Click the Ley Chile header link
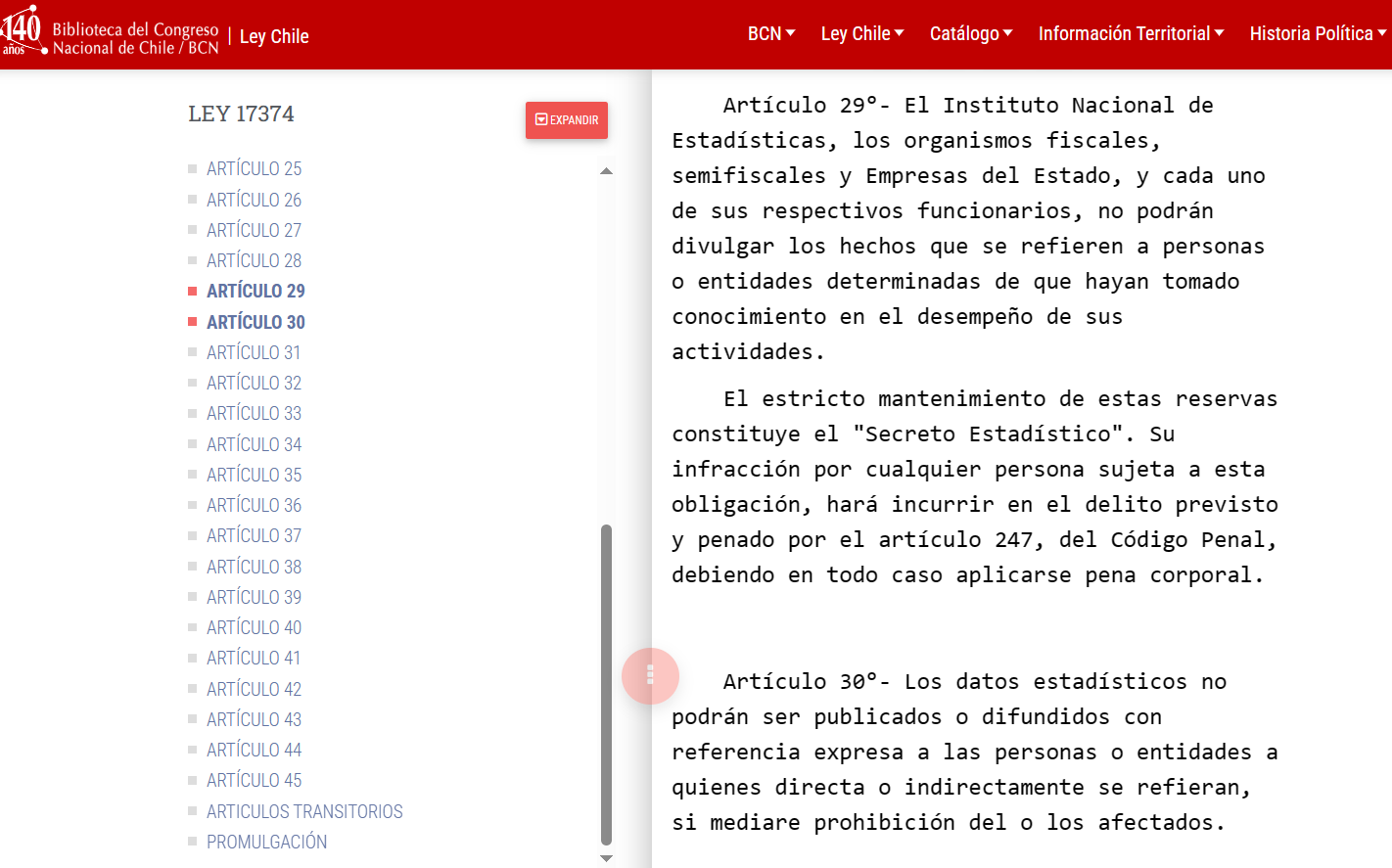Screen dimensions: 1392x868 [274, 36]
